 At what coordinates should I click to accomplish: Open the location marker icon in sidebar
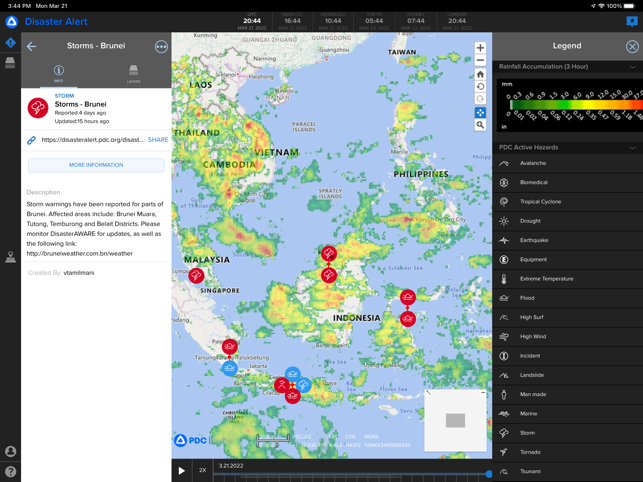[x=10, y=257]
